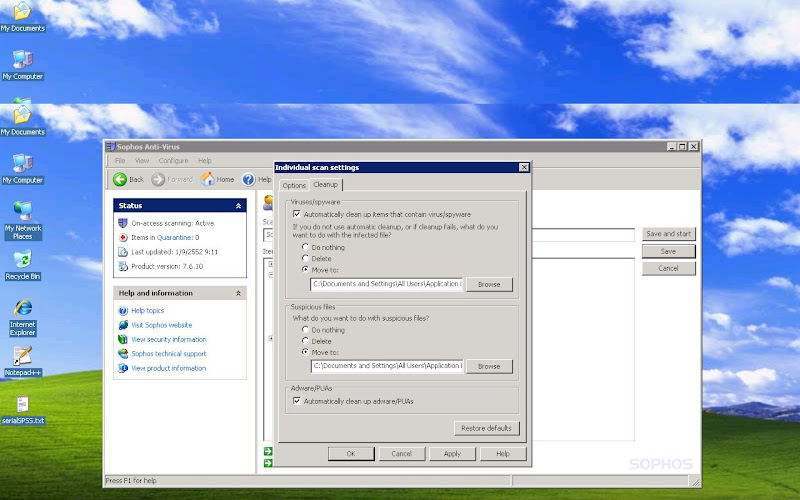Click the Forward arrow toolbar icon
Screen dimensions: 800x500
pos(158,179)
